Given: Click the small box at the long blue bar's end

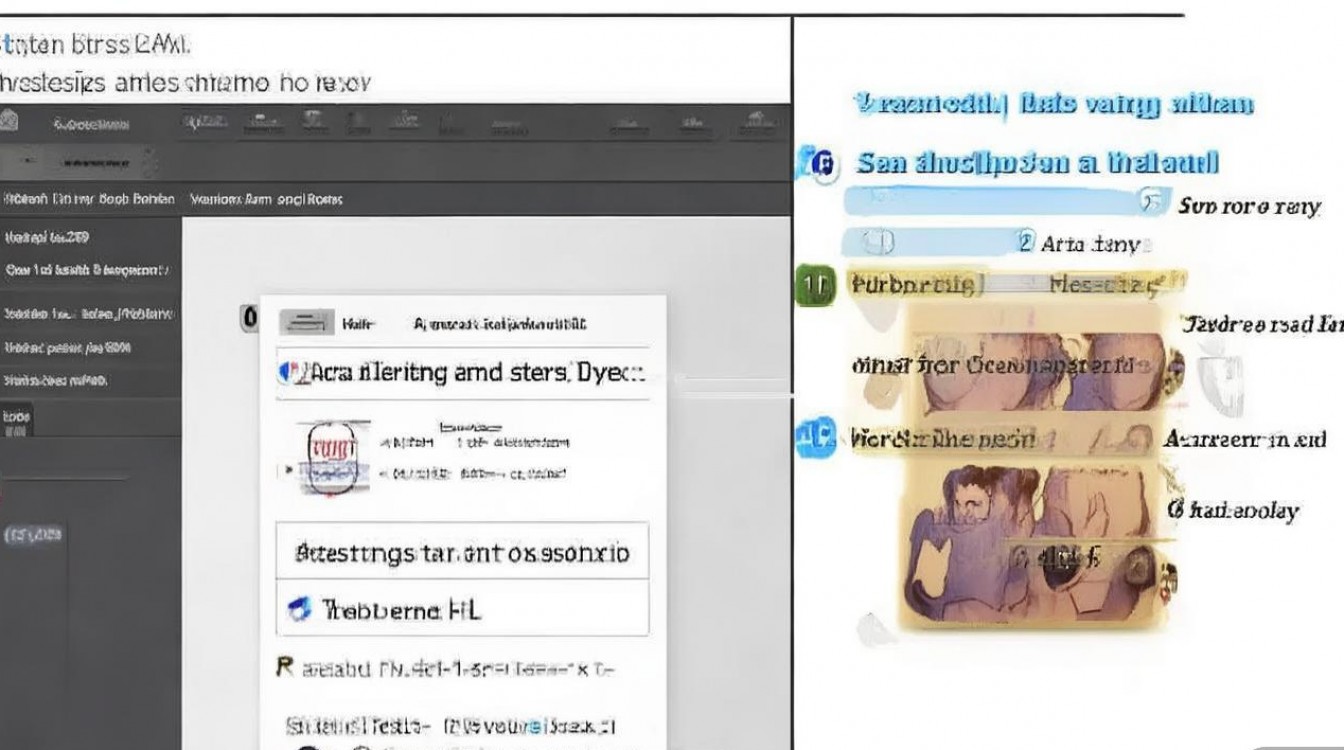Looking at the screenshot, I should pos(1152,202).
